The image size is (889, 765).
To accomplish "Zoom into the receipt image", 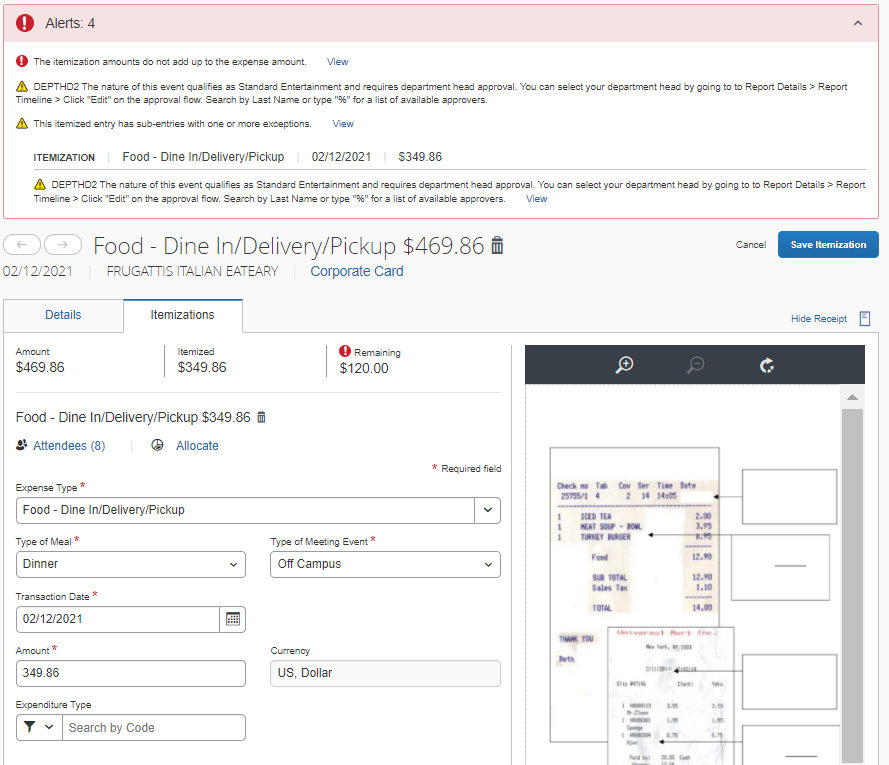I will 623,365.
